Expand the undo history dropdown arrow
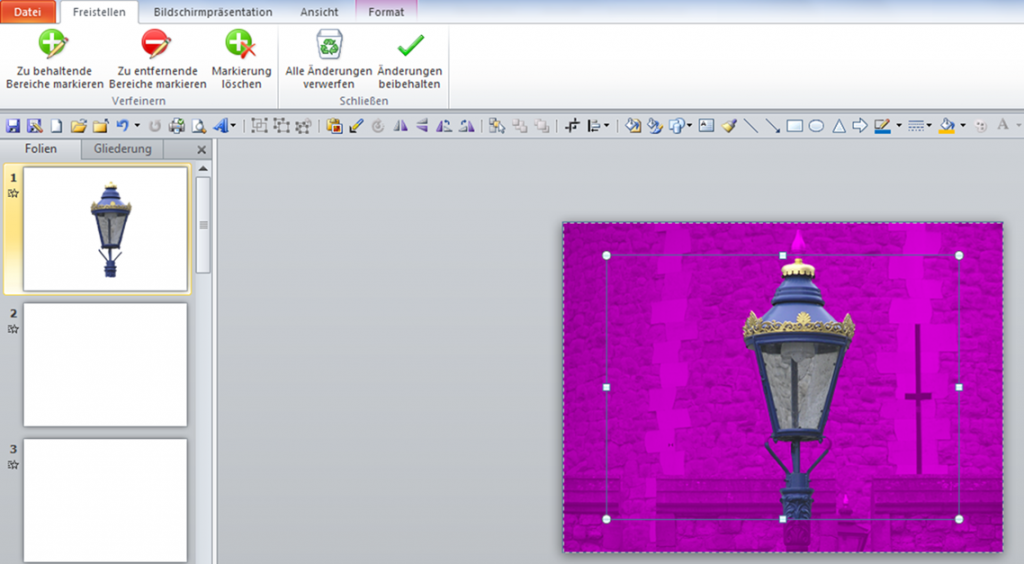Screen dimensions: 1024x564 click(x=137, y=126)
